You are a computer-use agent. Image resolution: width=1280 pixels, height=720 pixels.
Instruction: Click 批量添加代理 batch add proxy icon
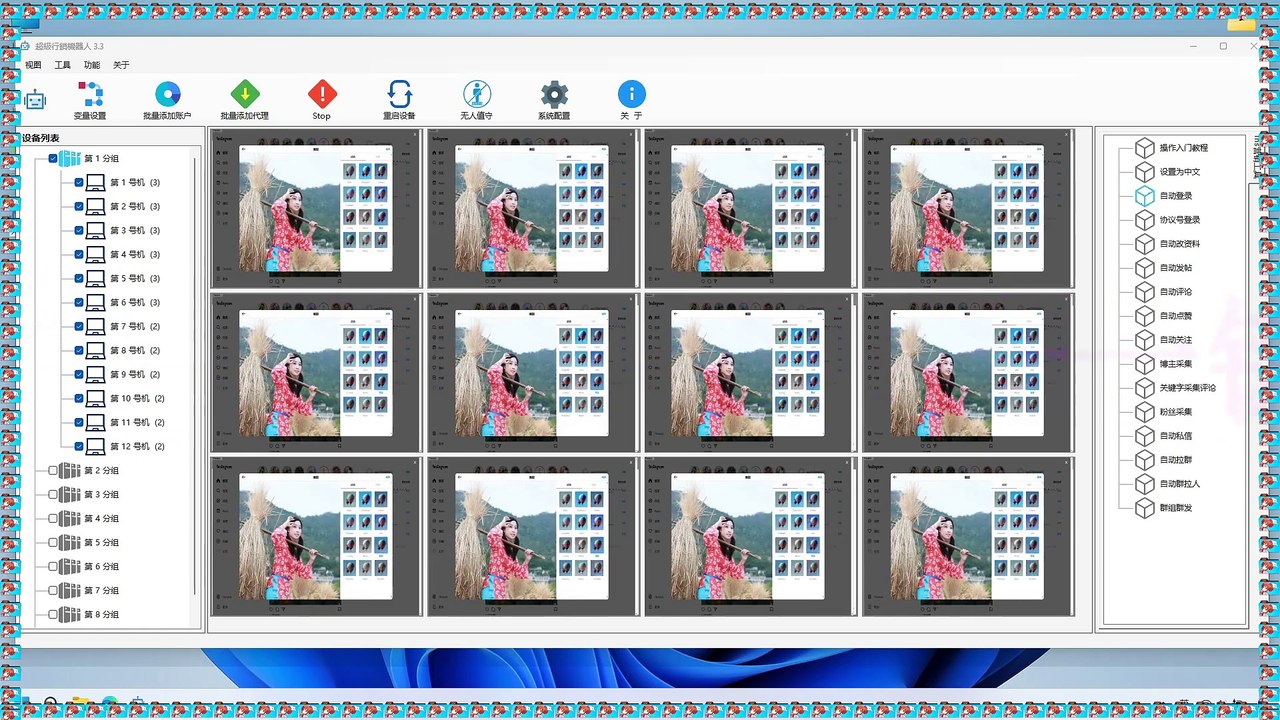245,95
